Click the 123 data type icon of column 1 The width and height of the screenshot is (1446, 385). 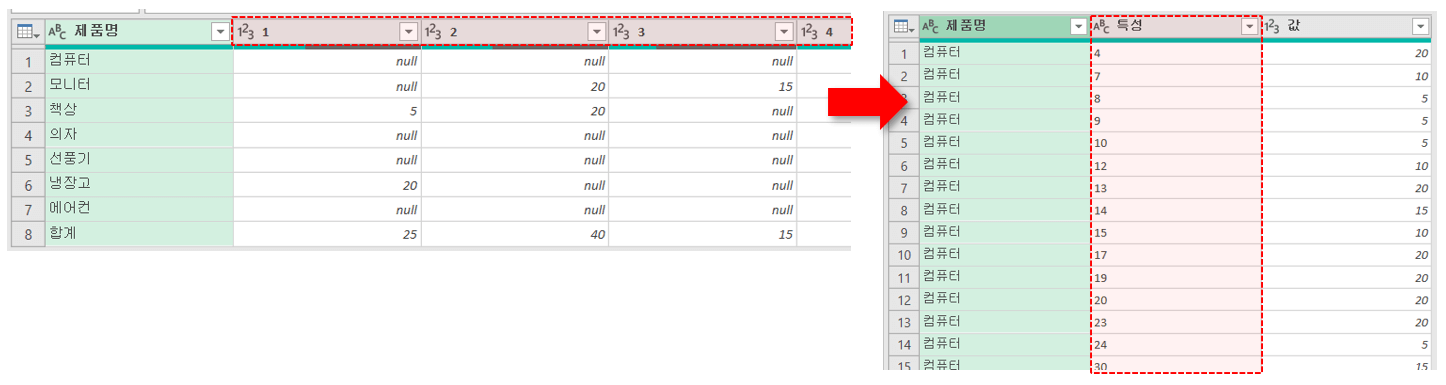[245, 32]
